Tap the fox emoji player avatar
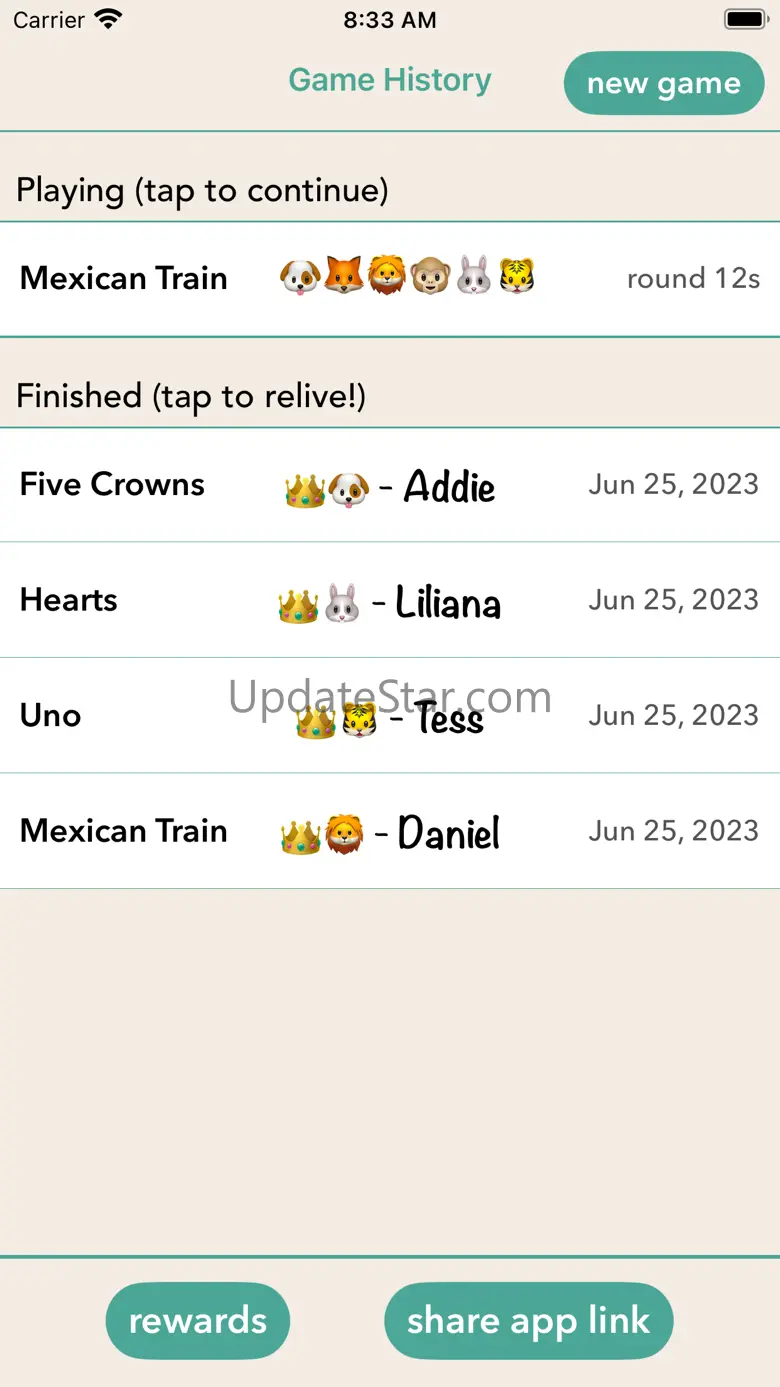This screenshot has width=780, height=1387. point(343,276)
